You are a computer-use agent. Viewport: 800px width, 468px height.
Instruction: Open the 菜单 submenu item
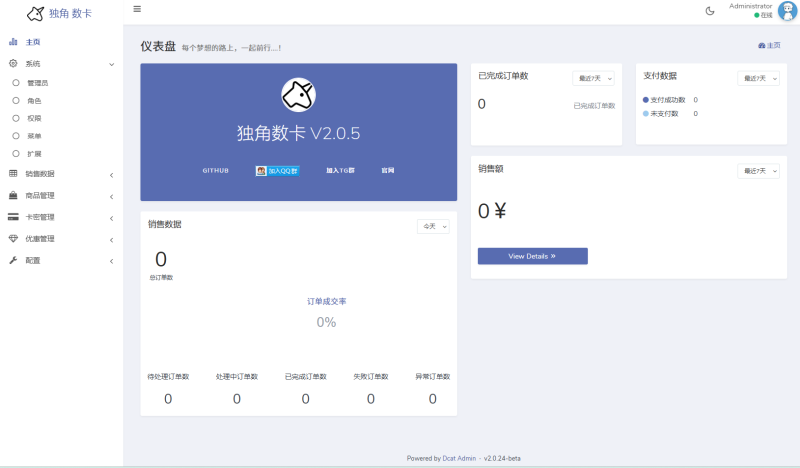pos(34,136)
